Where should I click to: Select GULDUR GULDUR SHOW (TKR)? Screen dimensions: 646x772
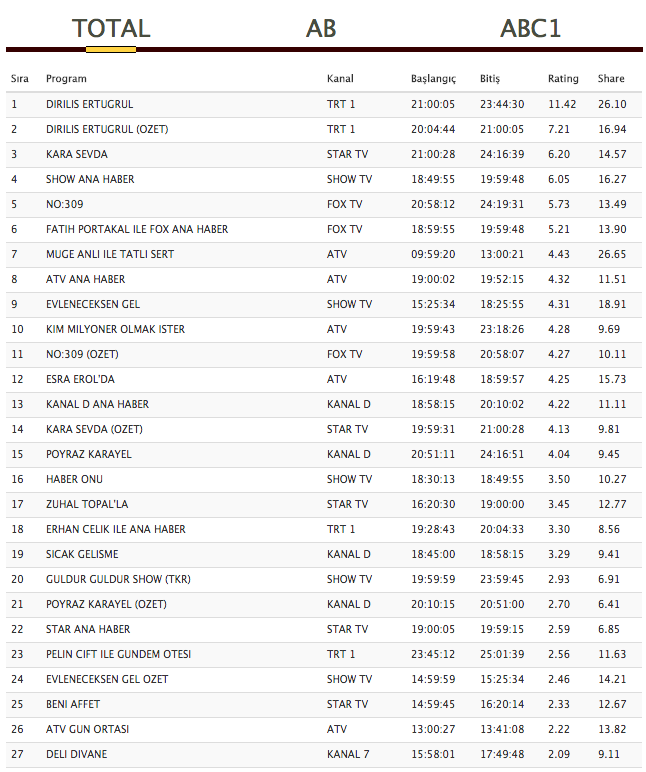[118, 579]
